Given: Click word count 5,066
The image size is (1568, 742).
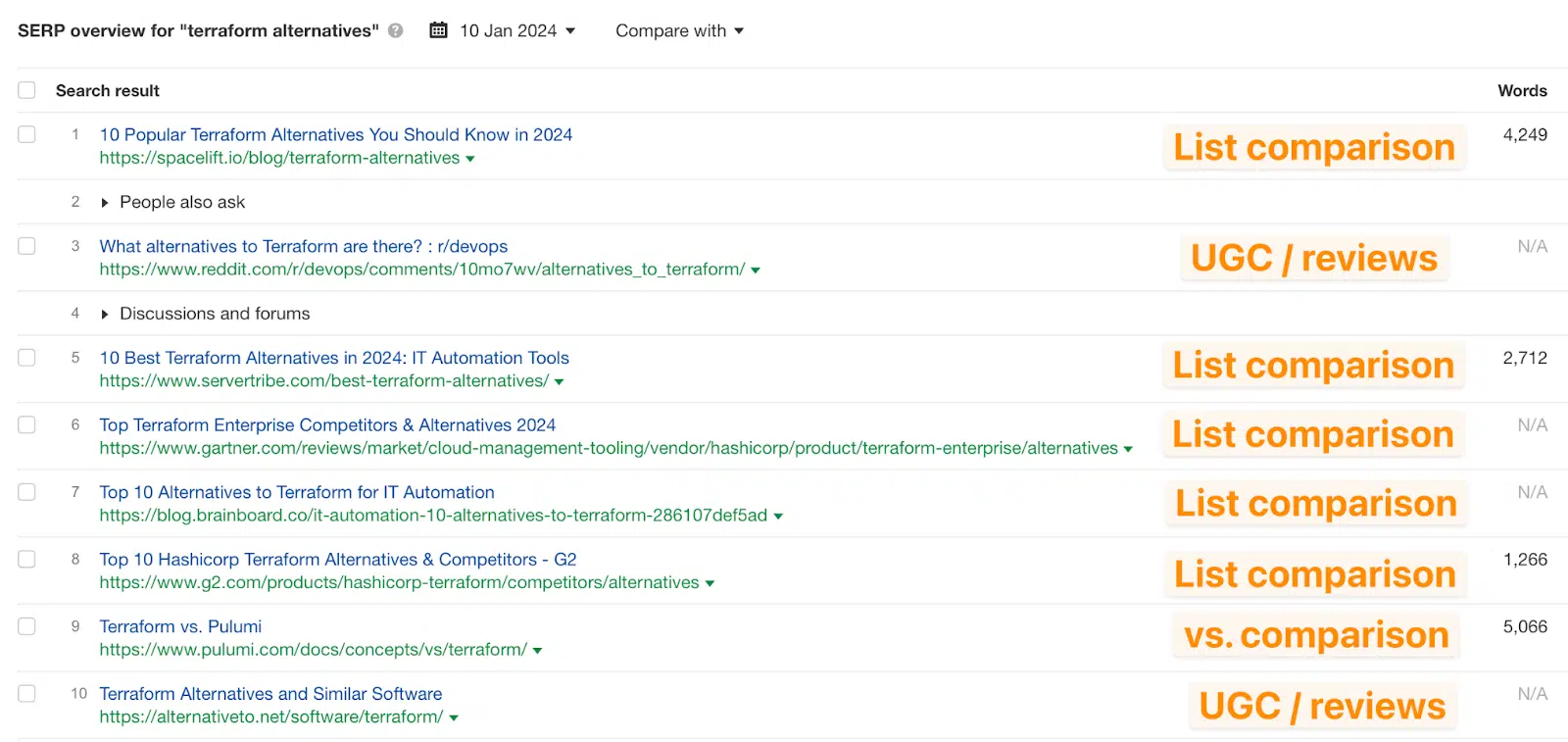Looking at the screenshot, I should click(x=1525, y=626).
